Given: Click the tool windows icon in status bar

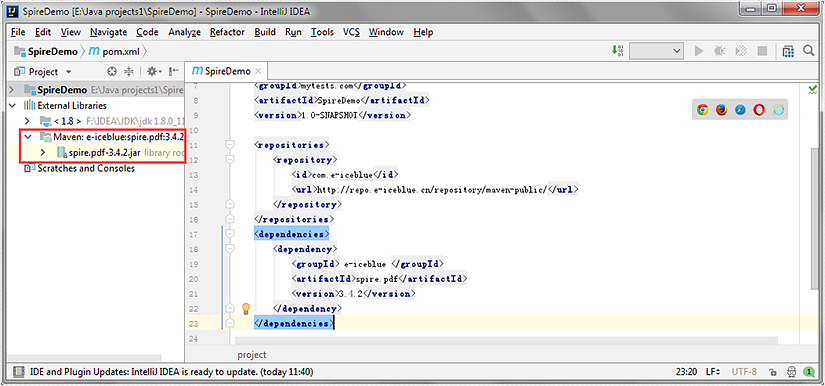Looking at the screenshot, I should coord(18,372).
